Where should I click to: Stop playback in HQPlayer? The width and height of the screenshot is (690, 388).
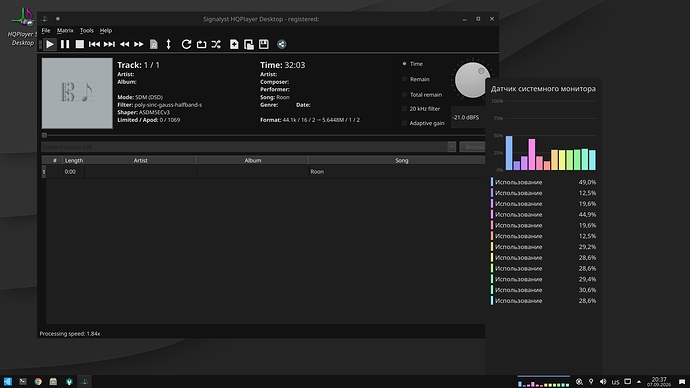[80, 44]
